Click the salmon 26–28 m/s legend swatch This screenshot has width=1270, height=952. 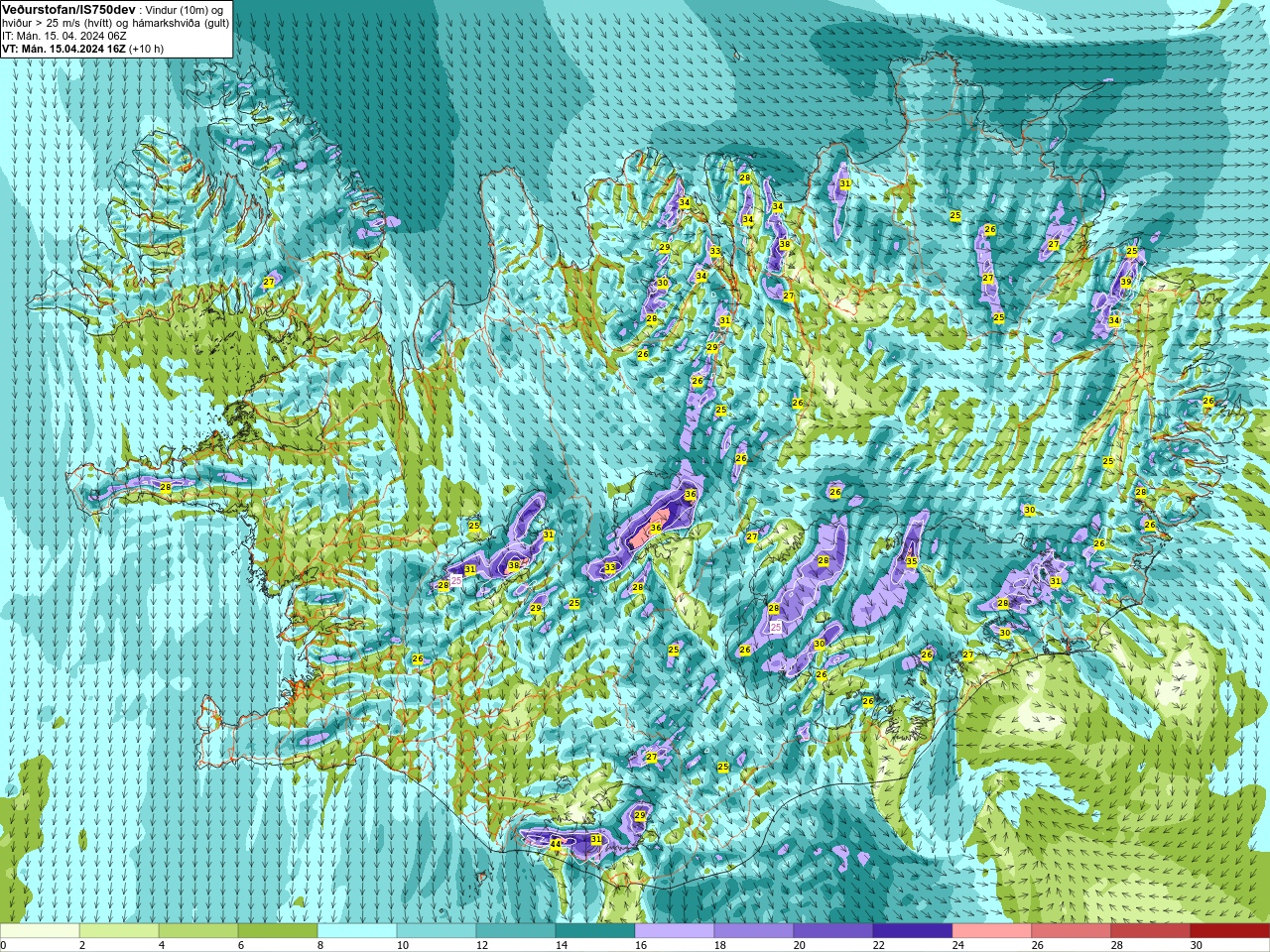pyautogui.click(x=1072, y=931)
